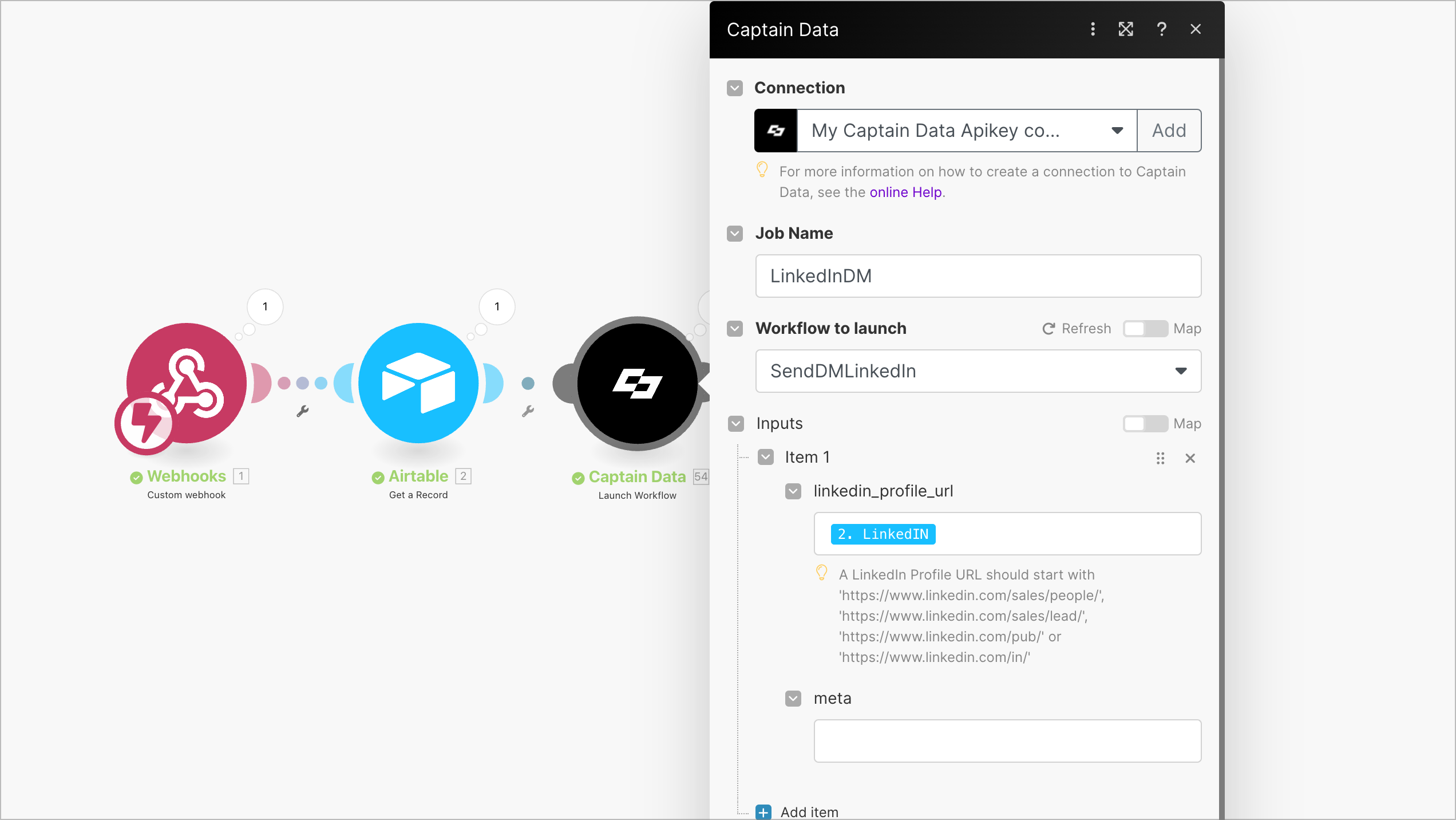The image size is (1456, 820).
Task: Click the Job Name field containing LinkedInDM
Action: tap(978, 276)
